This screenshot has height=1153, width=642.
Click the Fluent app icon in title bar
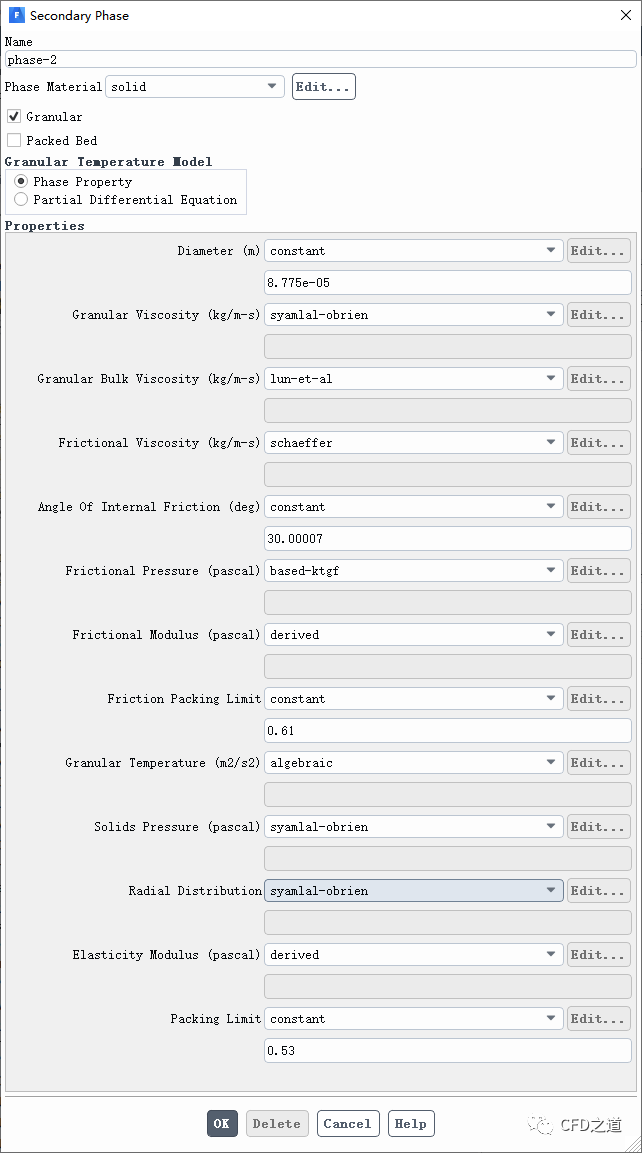tap(16, 16)
